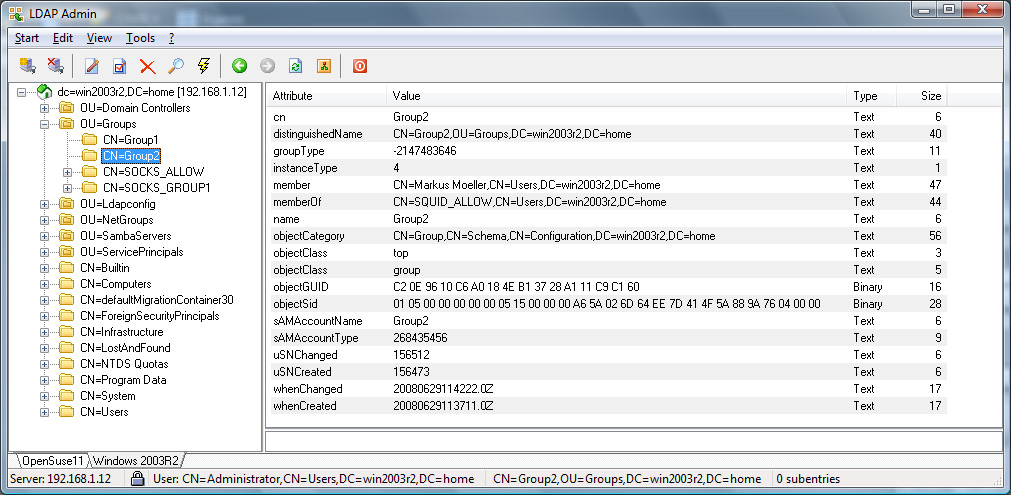Click the Properties checkmark toolbar icon
The width and height of the screenshot is (1011, 495).
coord(120,66)
